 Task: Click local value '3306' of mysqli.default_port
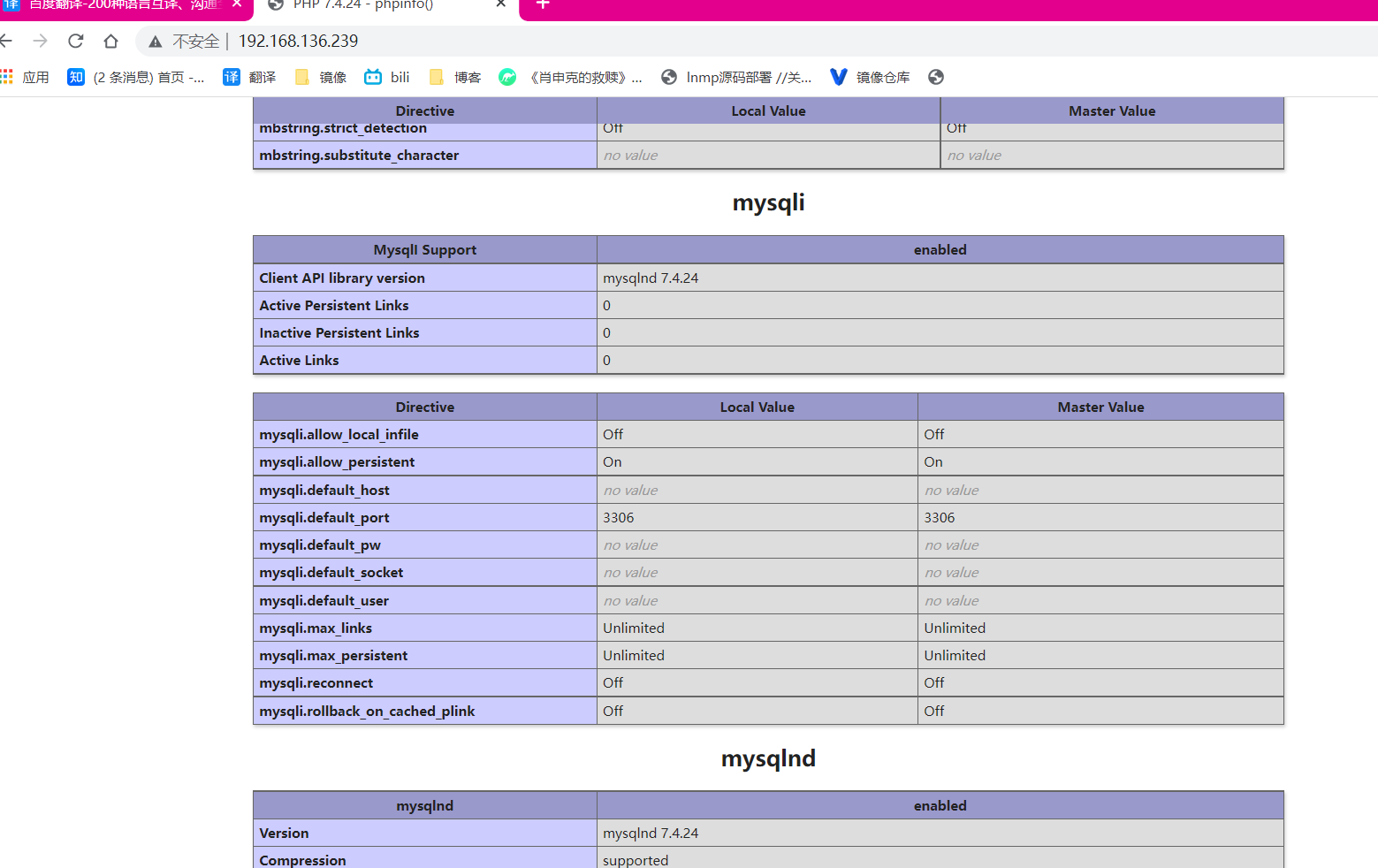[619, 517]
